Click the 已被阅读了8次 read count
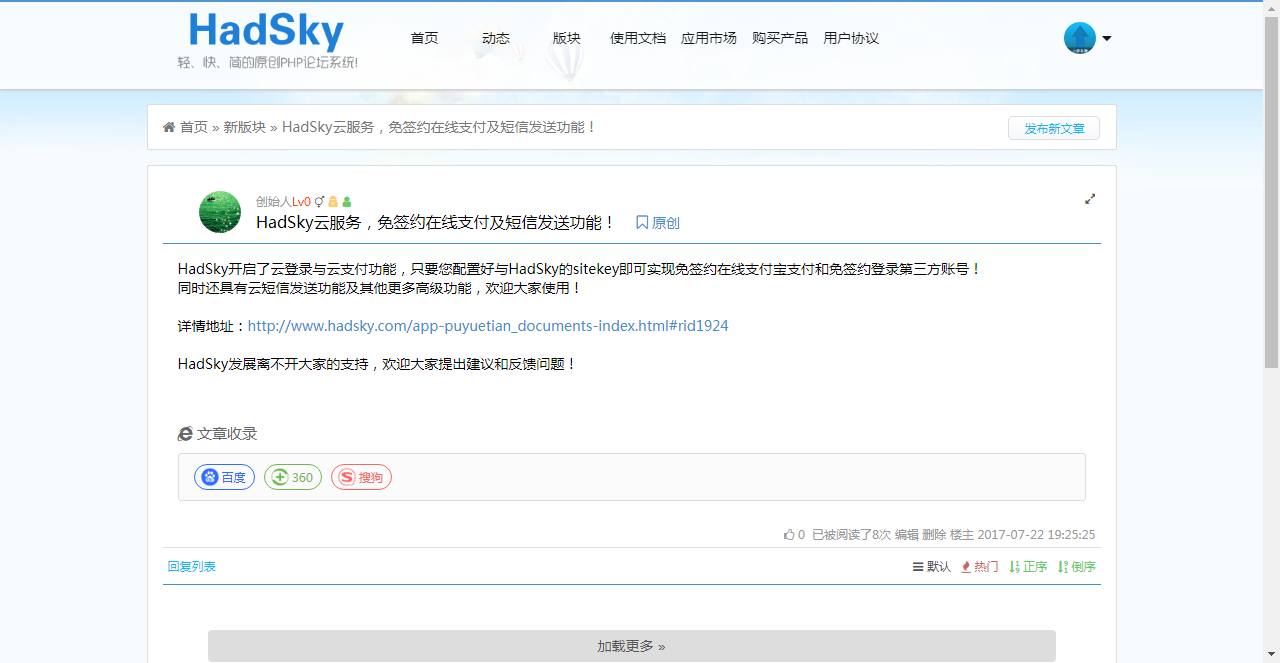The width and height of the screenshot is (1280, 663). pyautogui.click(x=851, y=535)
